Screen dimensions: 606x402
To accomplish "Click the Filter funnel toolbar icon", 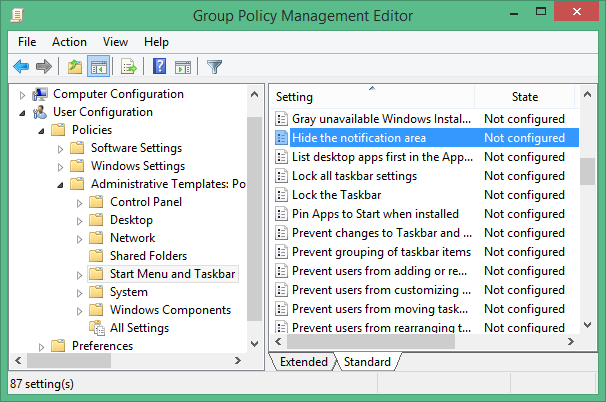I will 214,67.
